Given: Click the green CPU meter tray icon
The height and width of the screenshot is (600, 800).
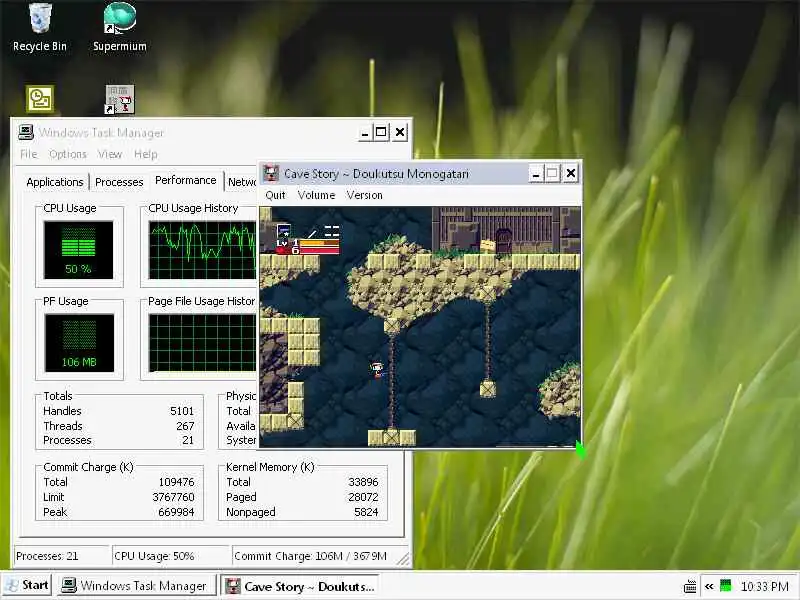Looking at the screenshot, I should click(x=725, y=585).
